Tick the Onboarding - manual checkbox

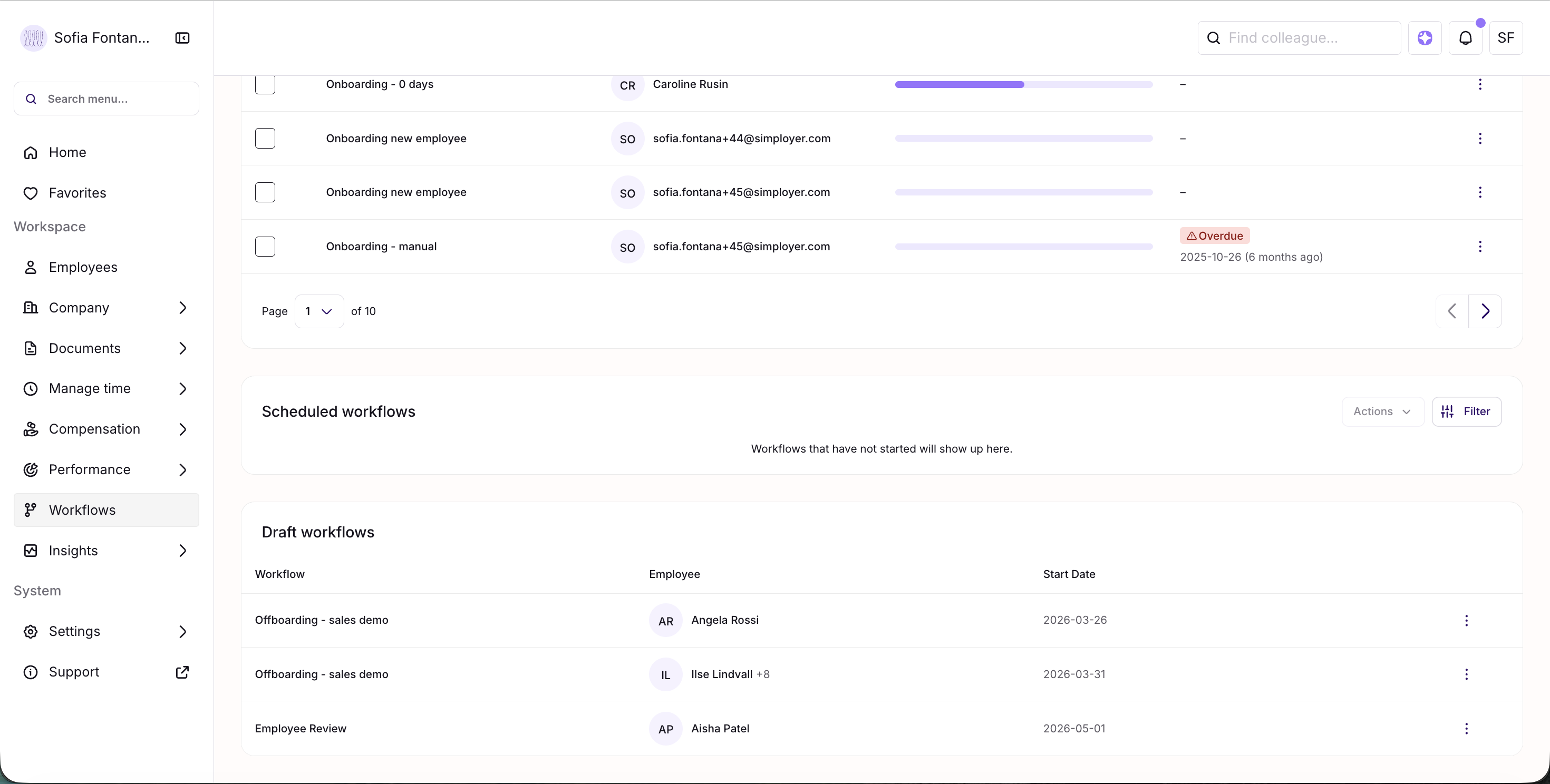265,247
